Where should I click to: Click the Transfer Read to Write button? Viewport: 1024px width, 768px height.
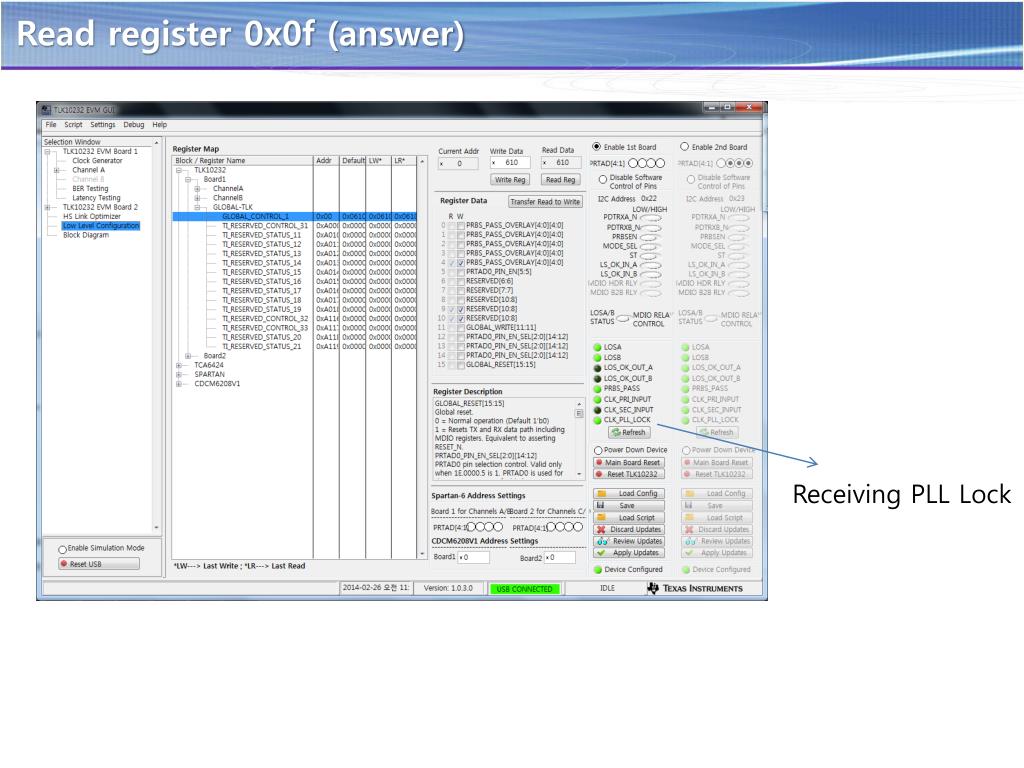click(545, 202)
